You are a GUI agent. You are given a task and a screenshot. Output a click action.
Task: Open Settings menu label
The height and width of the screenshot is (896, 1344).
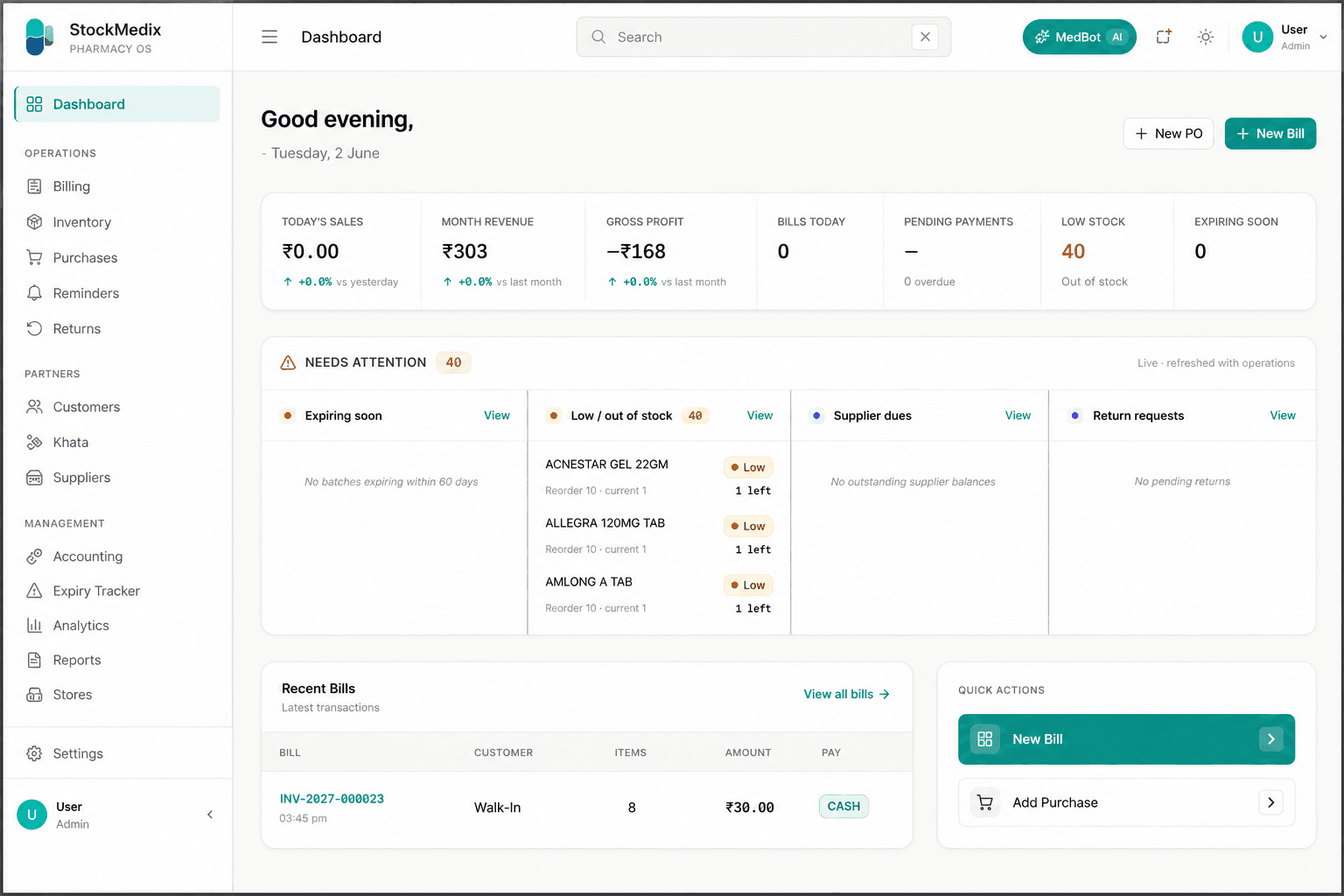tap(78, 753)
